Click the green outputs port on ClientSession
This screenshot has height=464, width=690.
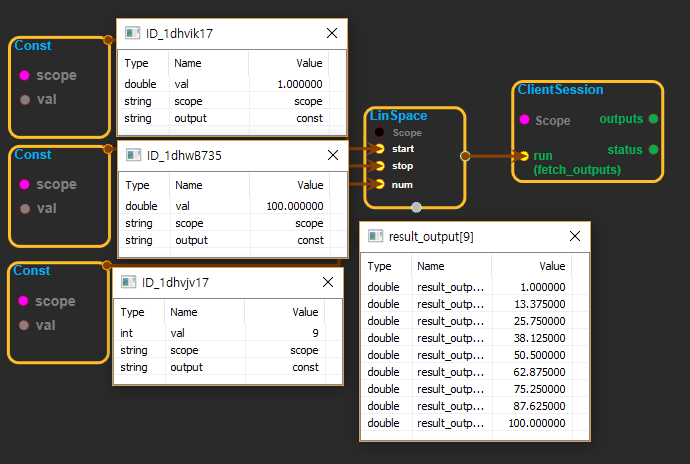click(x=653, y=119)
